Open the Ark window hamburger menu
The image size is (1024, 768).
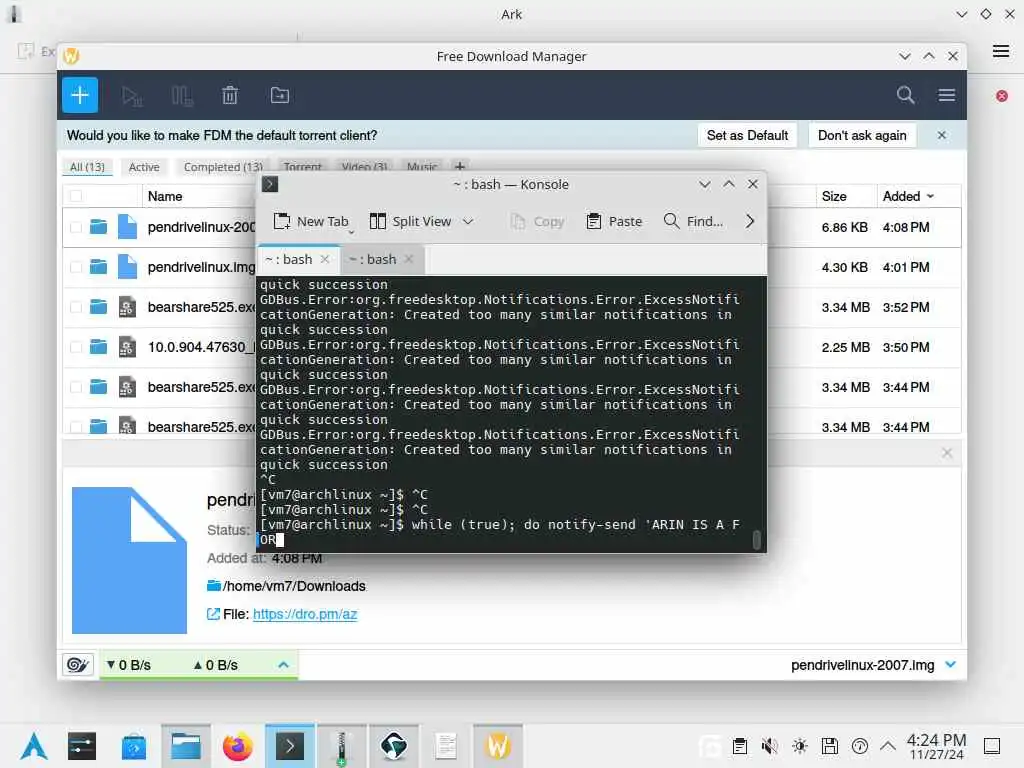point(1000,51)
